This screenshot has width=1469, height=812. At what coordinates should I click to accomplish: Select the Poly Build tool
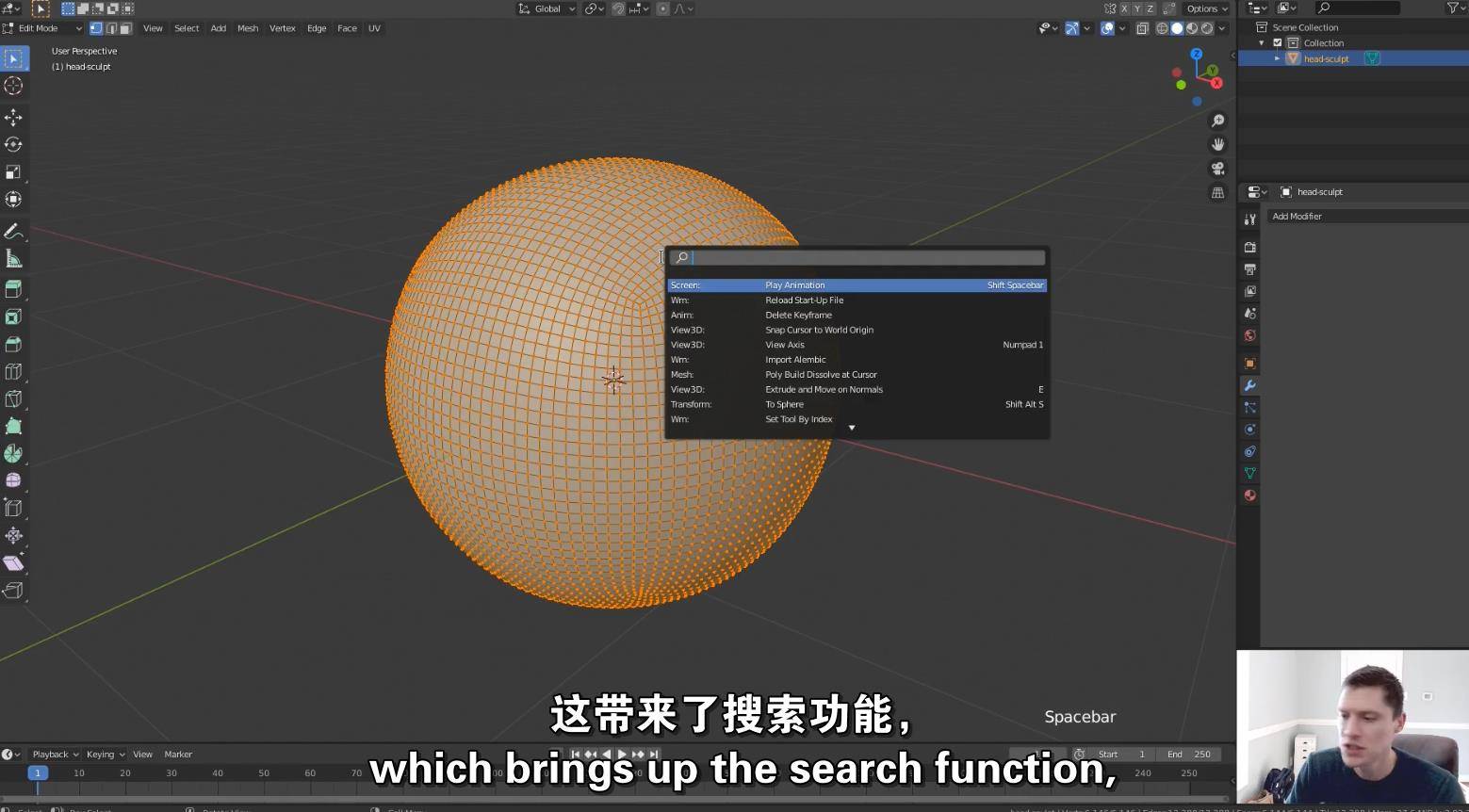pyautogui.click(x=13, y=426)
